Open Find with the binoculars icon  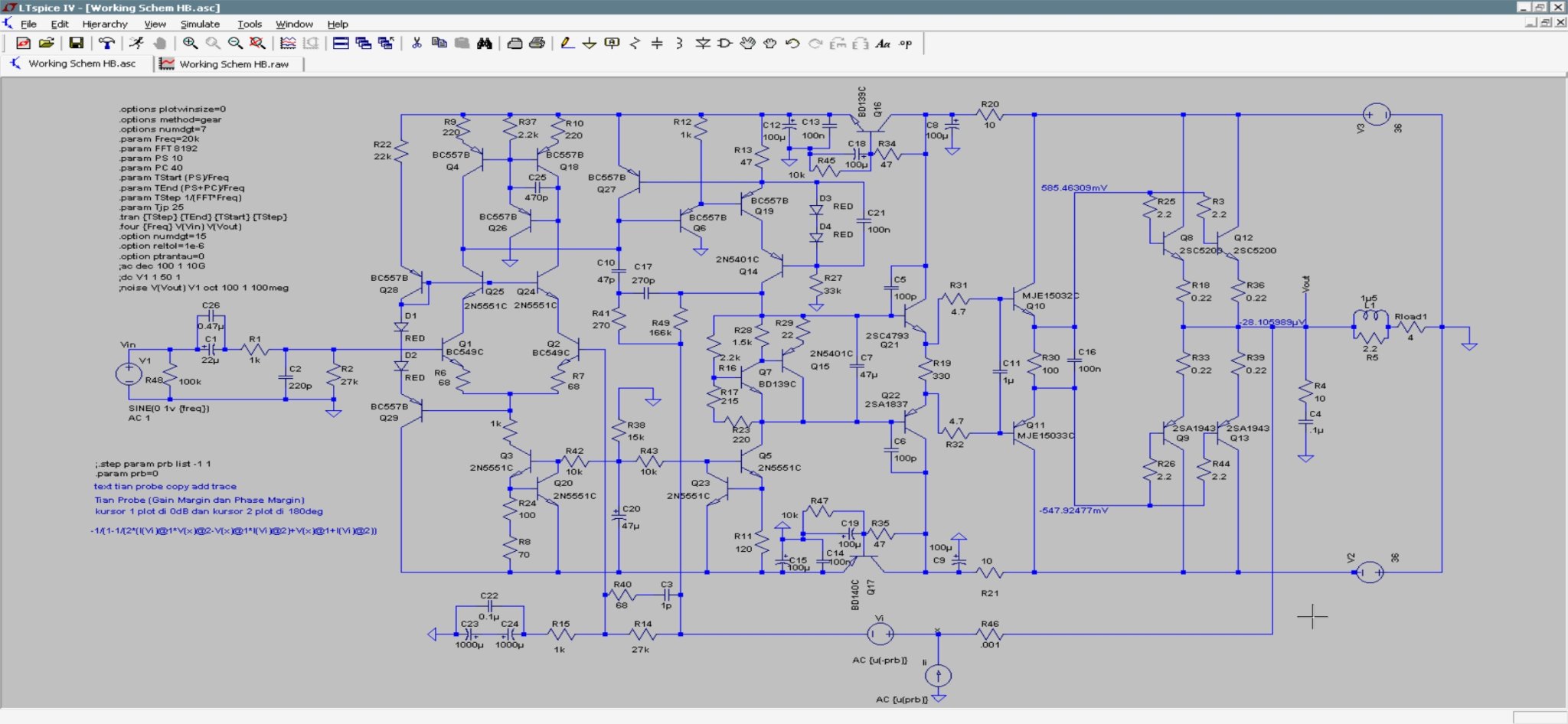coord(484,44)
